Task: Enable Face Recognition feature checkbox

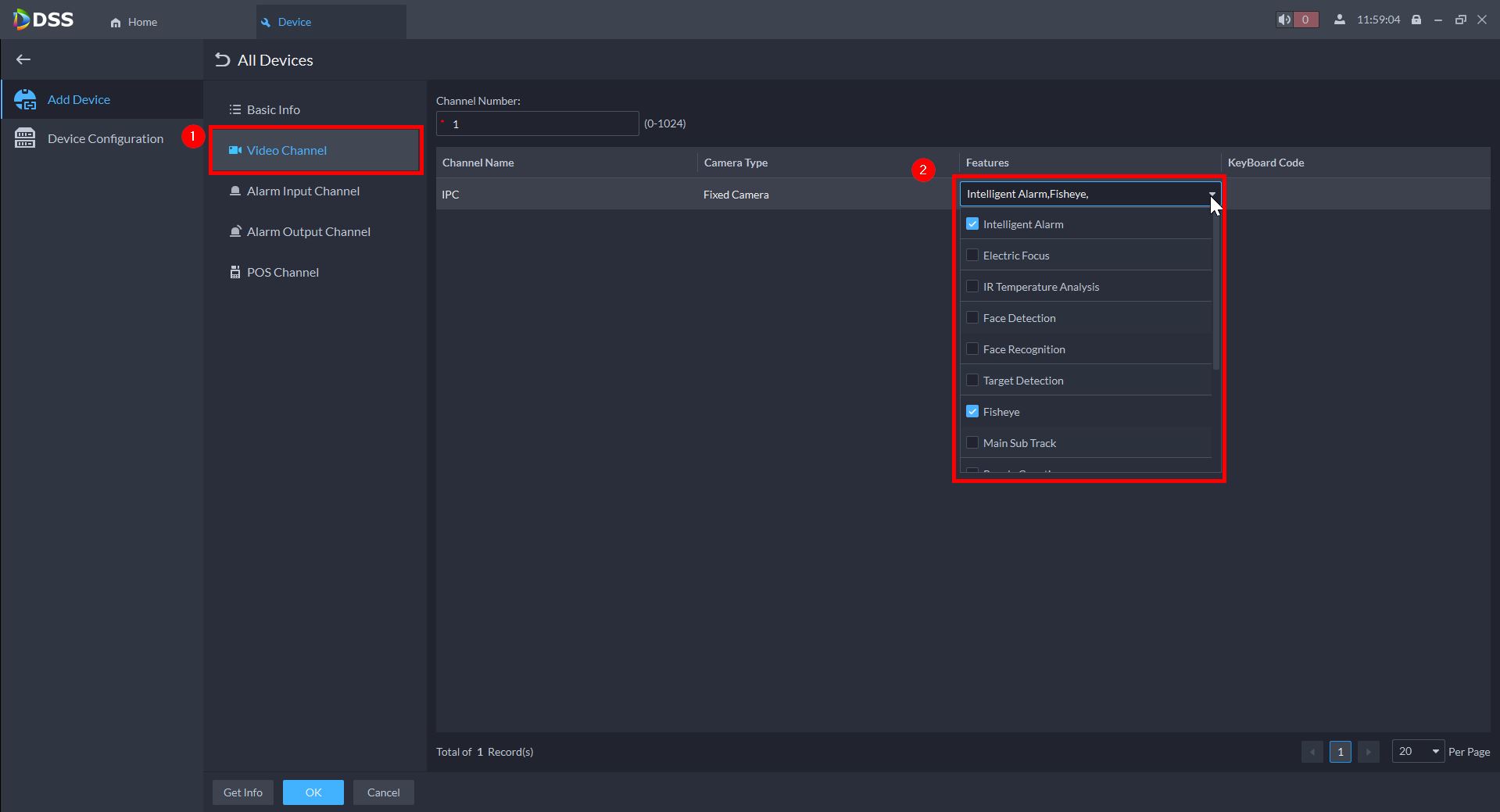Action: (972, 349)
